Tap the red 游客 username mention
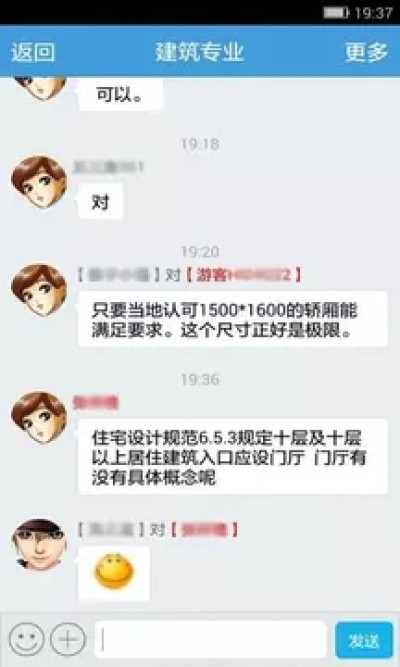 [x=244, y=275]
